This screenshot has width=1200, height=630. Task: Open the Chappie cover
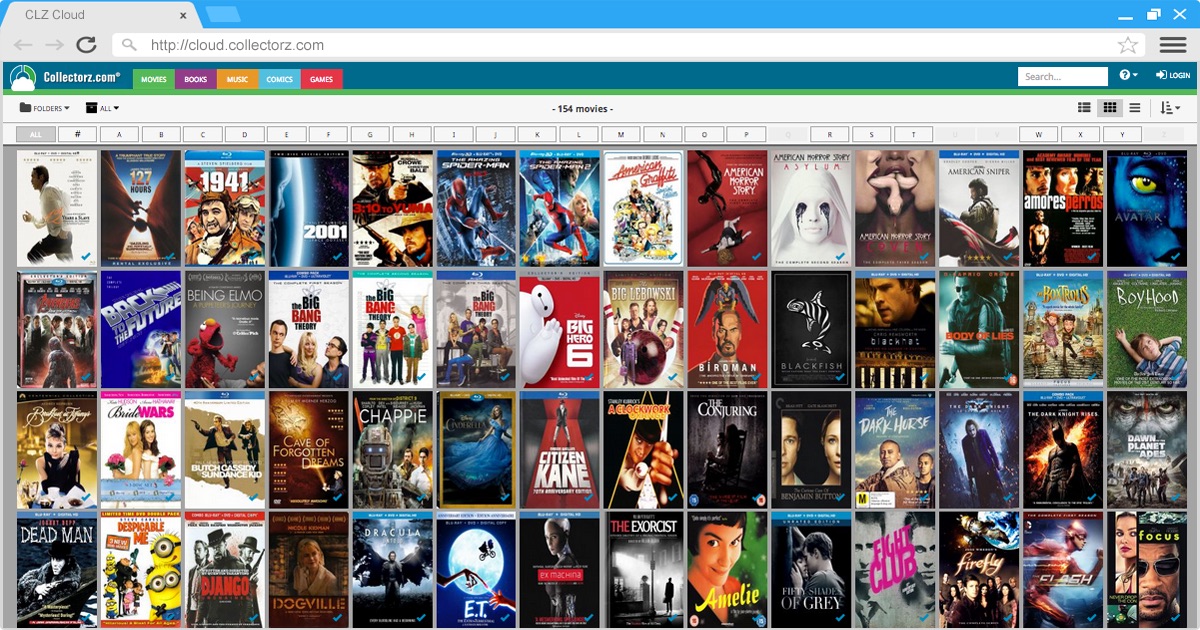pyautogui.click(x=393, y=449)
